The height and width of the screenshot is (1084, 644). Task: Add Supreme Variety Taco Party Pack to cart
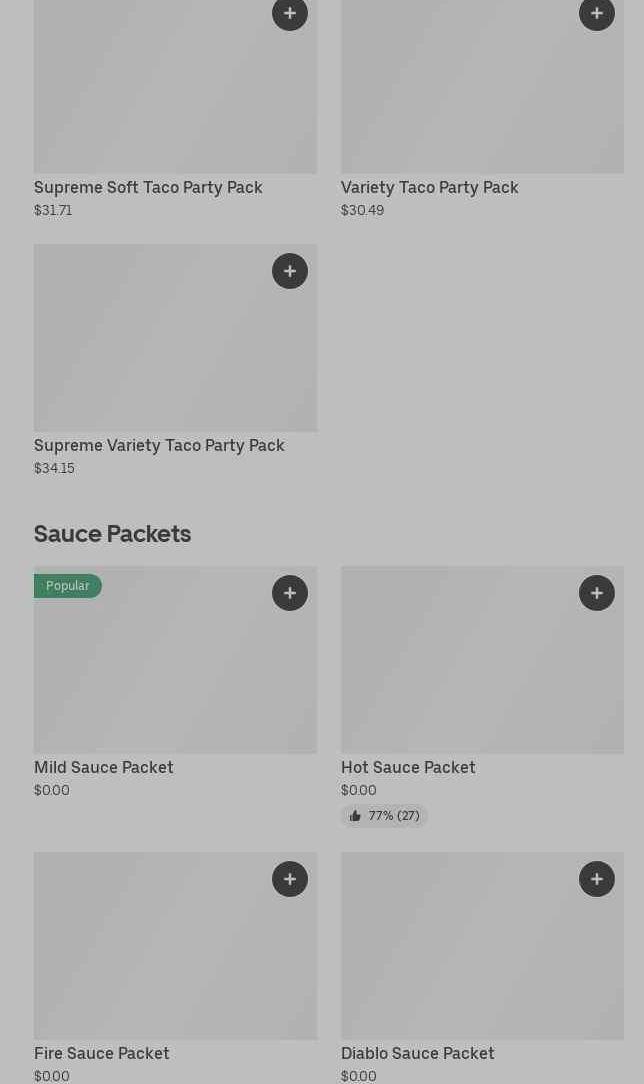(x=290, y=271)
